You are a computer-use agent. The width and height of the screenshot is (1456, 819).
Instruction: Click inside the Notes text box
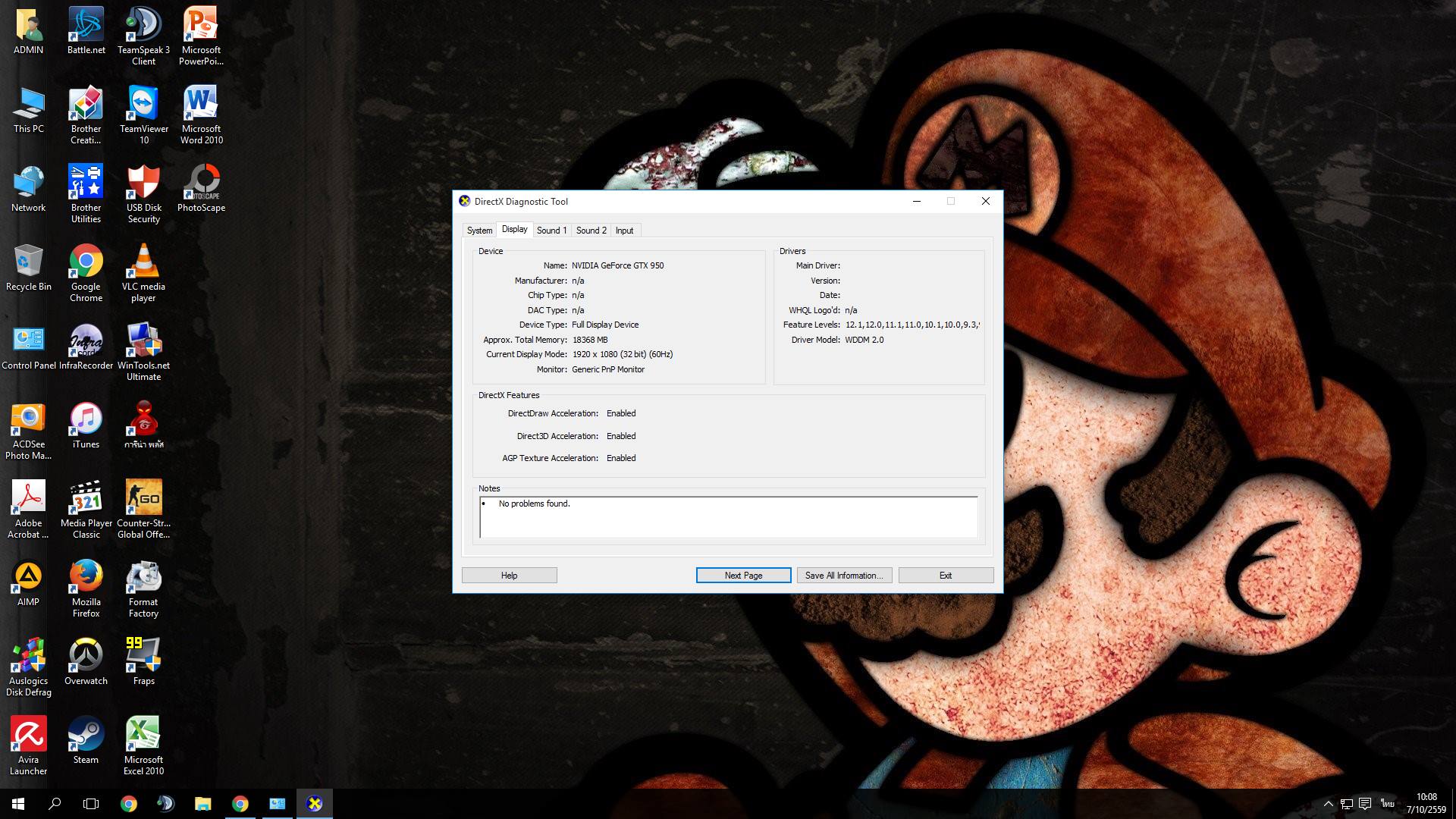[x=728, y=518]
